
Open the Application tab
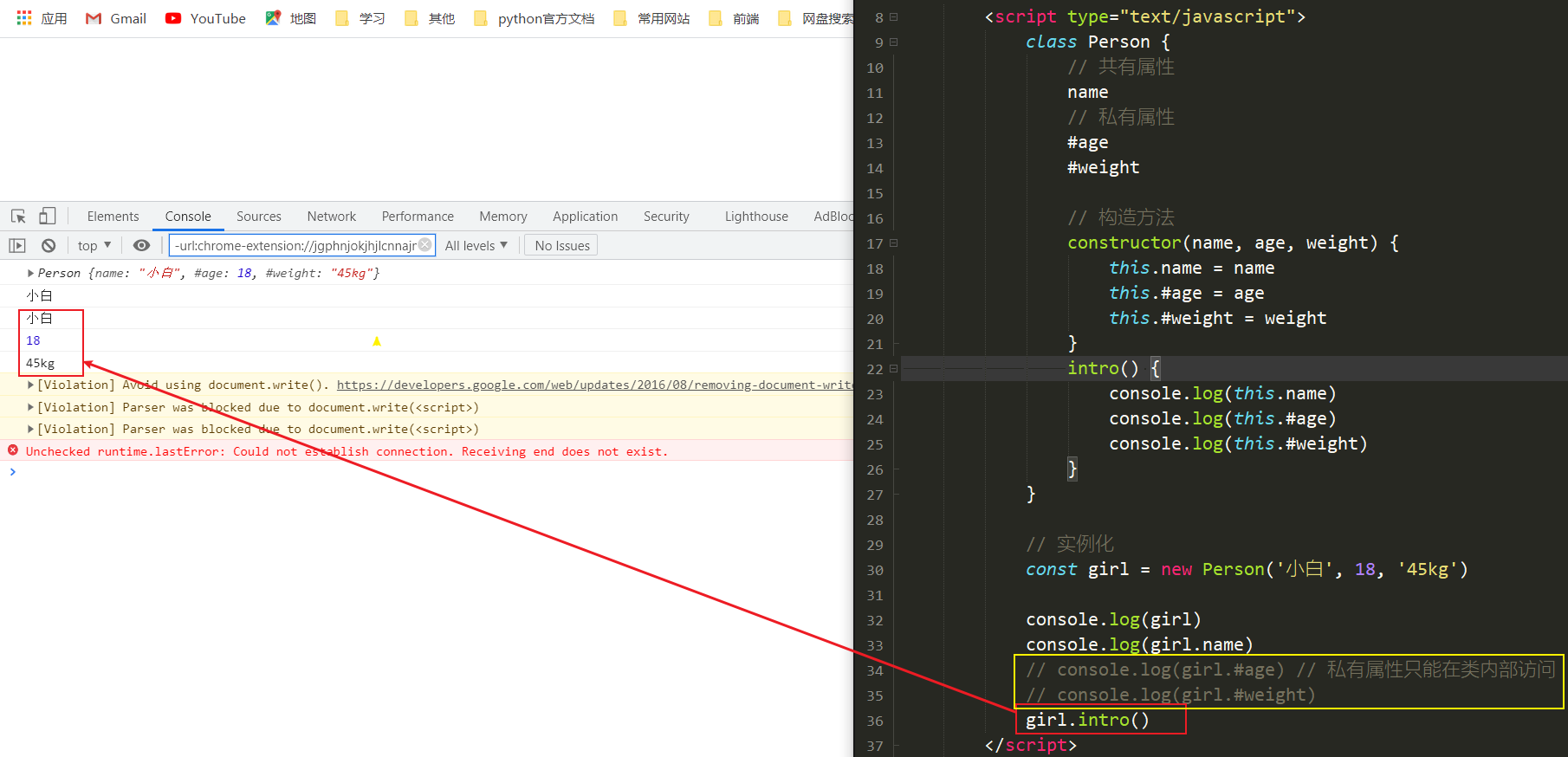586,217
